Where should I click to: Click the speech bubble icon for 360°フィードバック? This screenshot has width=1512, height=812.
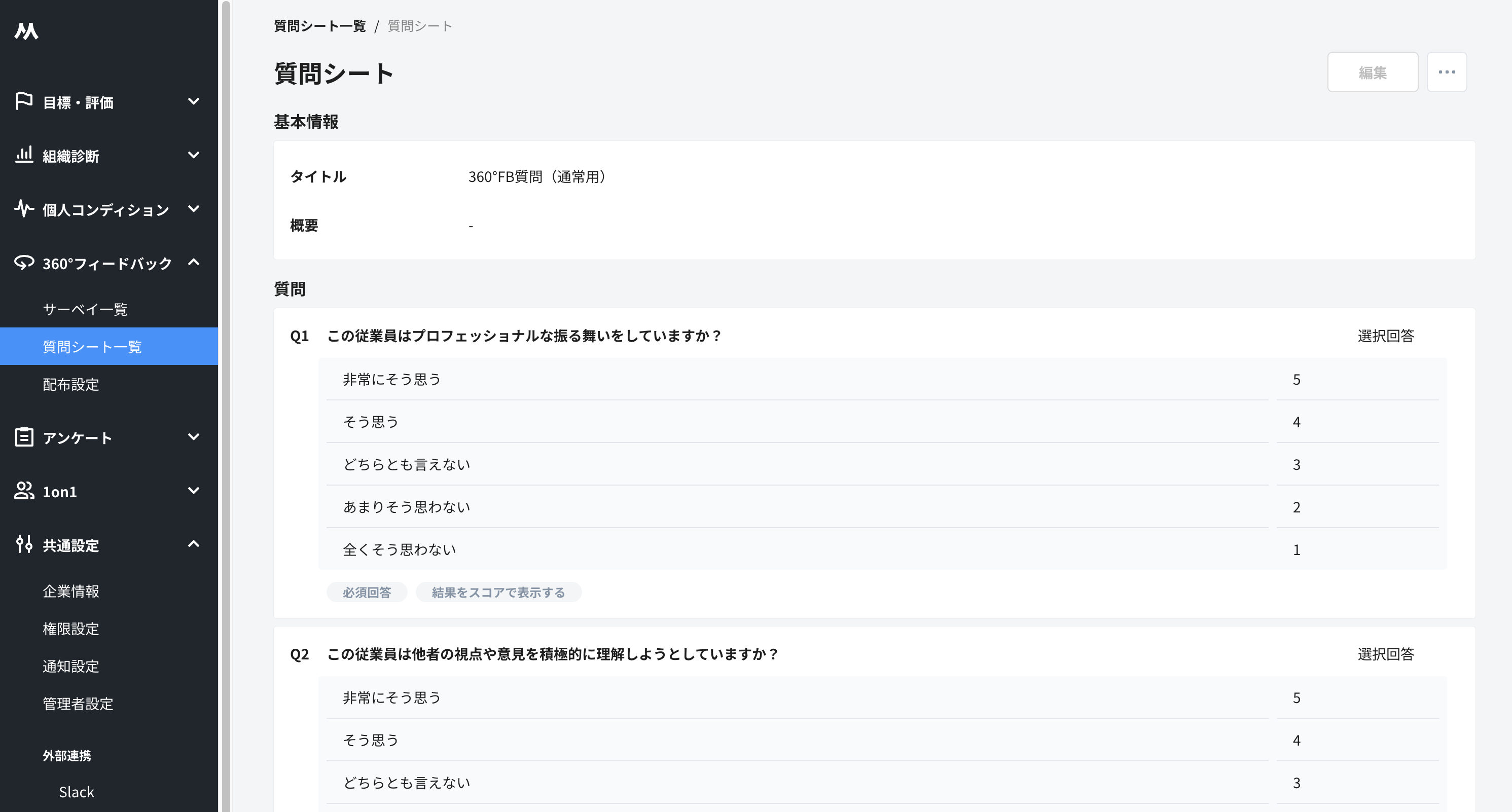(23, 263)
